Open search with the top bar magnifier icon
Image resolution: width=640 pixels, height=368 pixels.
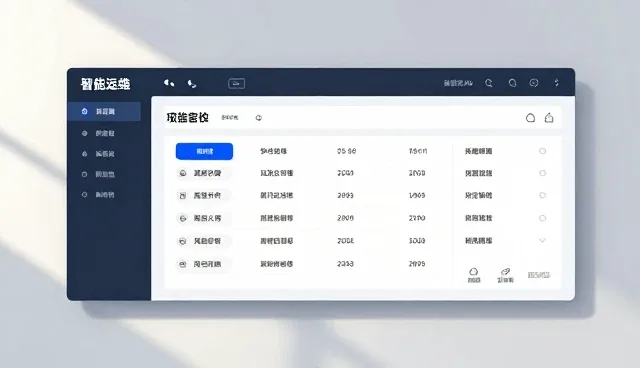489,83
